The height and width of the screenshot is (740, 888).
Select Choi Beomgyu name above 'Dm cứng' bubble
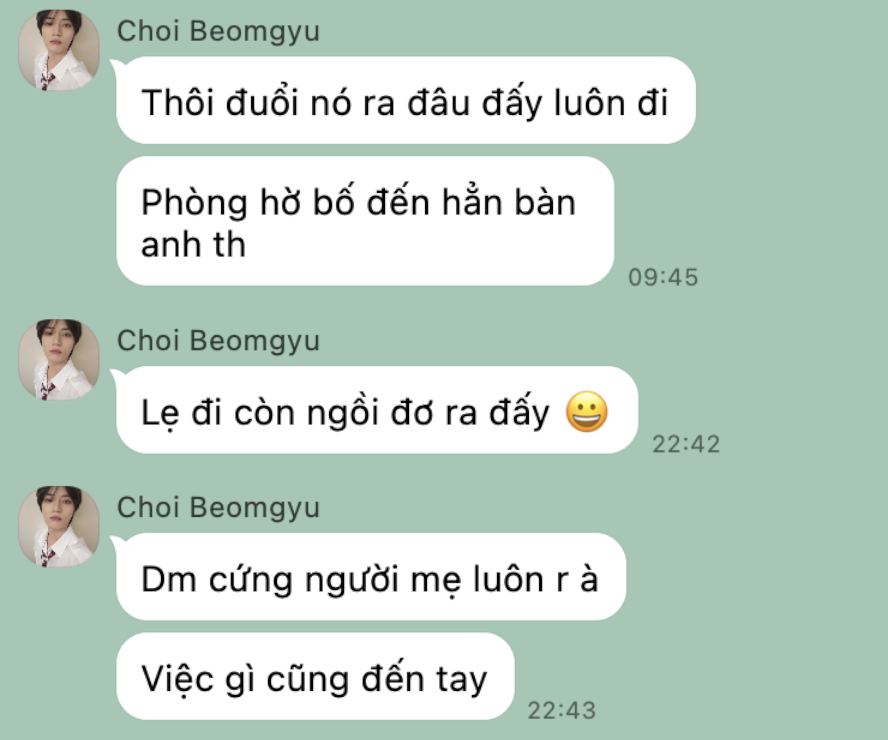coord(218,507)
